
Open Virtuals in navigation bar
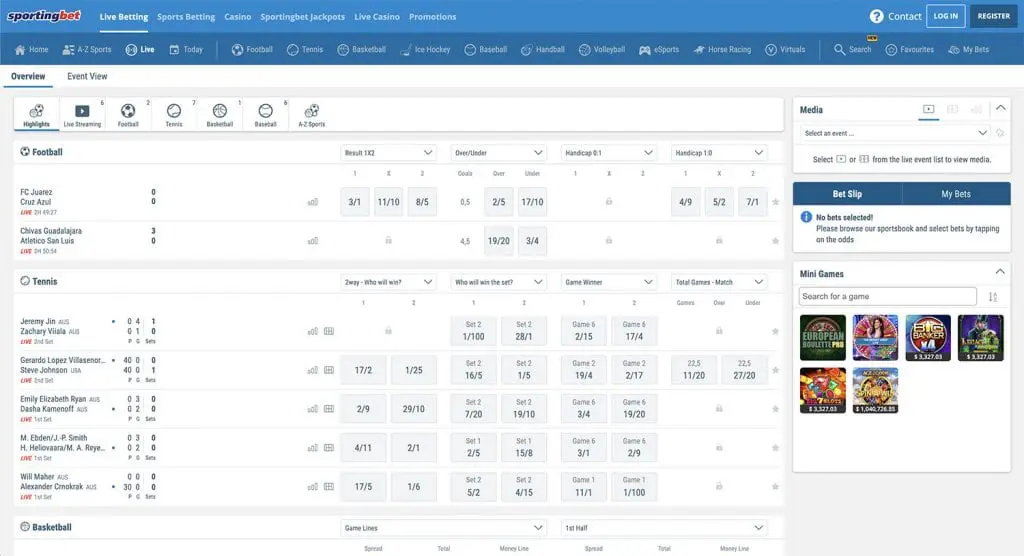pyautogui.click(x=785, y=50)
